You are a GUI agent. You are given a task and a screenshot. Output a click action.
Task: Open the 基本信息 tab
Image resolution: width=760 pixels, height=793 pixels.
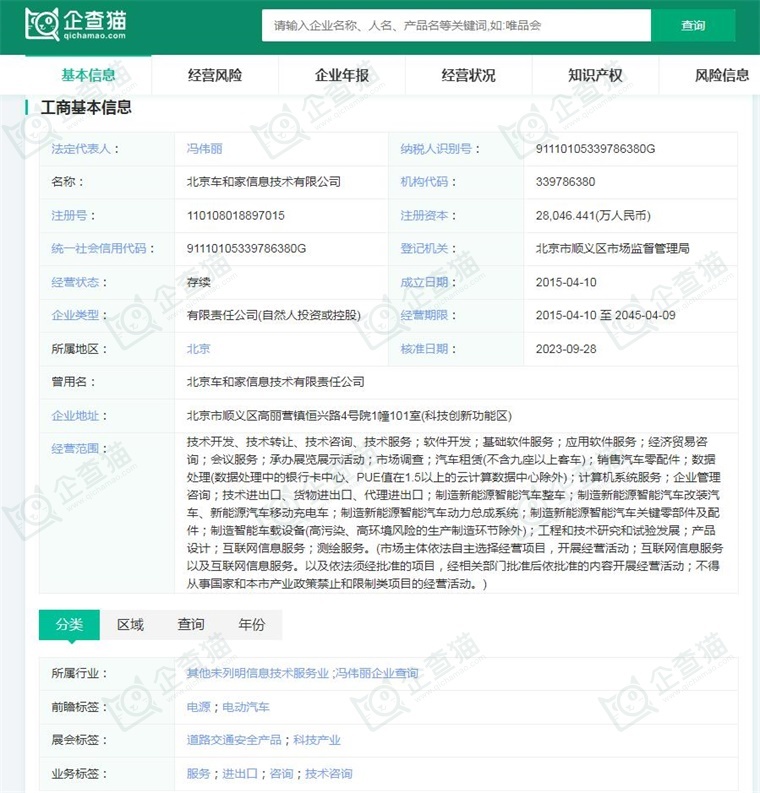88,75
